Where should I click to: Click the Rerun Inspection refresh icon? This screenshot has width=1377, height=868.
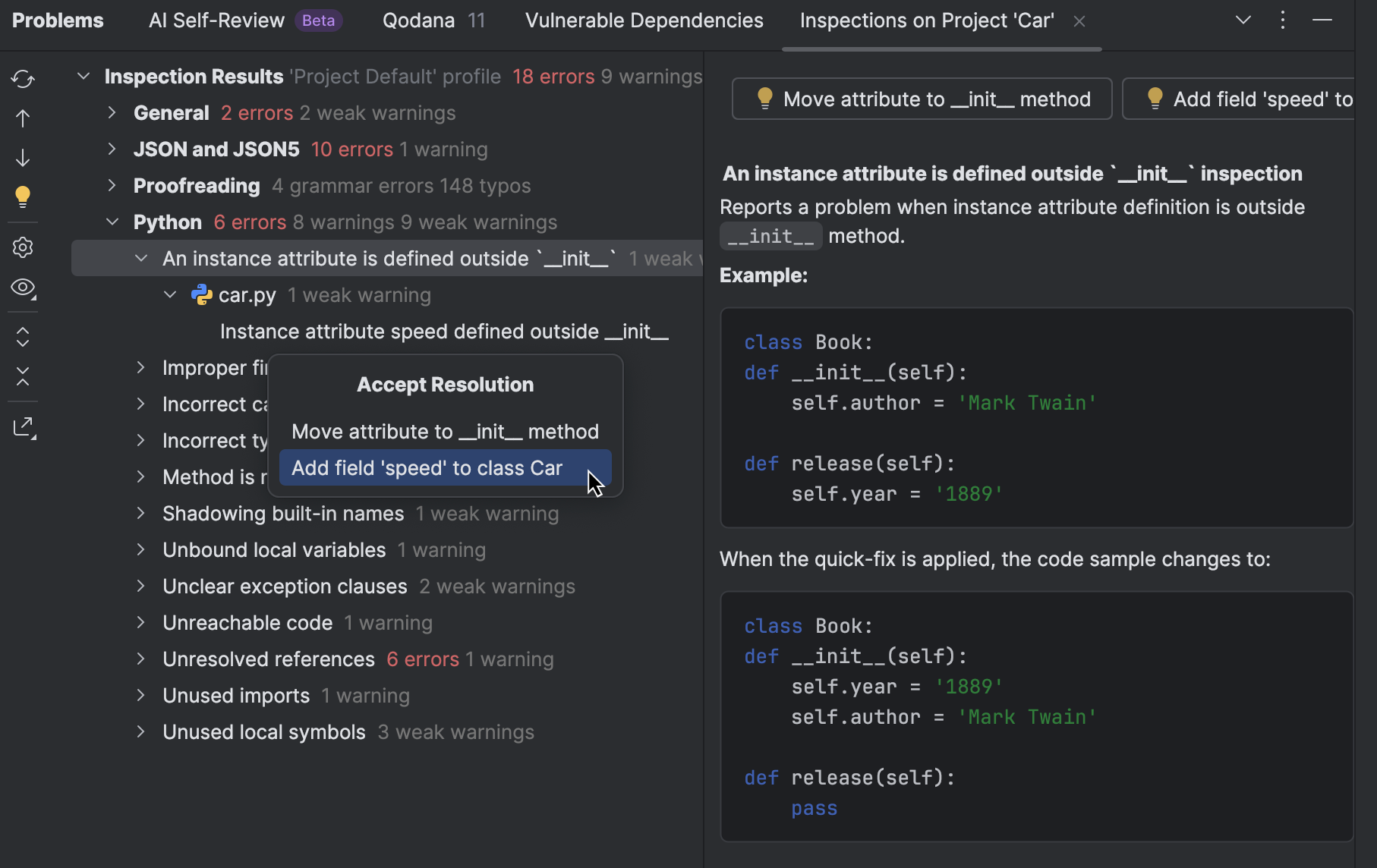pyautogui.click(x=23, y=79)
